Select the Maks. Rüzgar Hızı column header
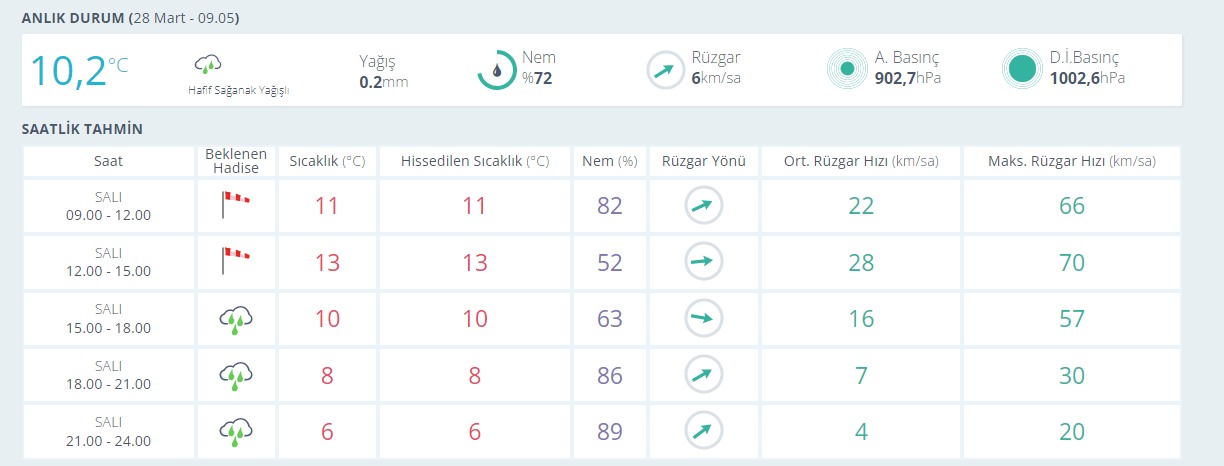This screenshot has height=466, width=1224. click(x=1072, y=161)
